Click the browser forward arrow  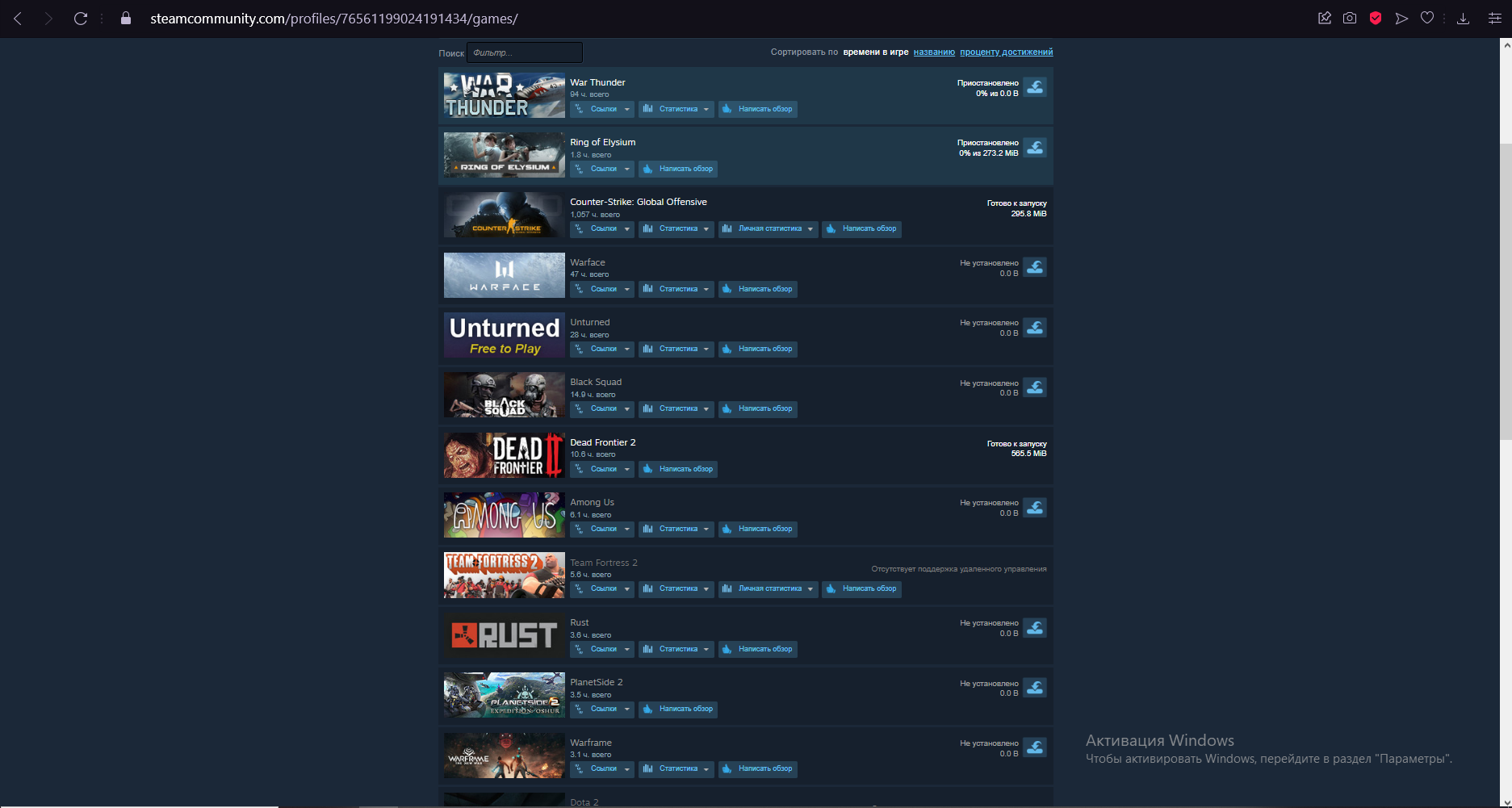(x=48, y=18)
